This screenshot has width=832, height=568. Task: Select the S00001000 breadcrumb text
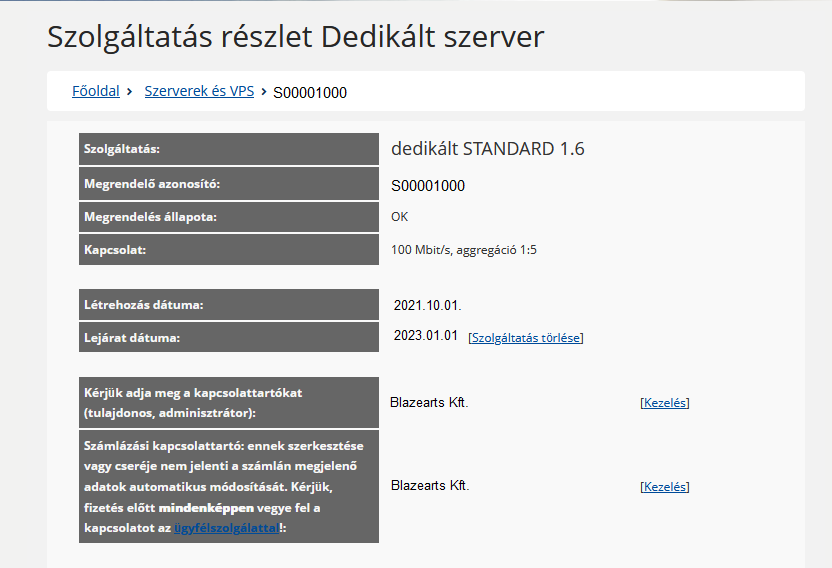click(x=310, y=93)
